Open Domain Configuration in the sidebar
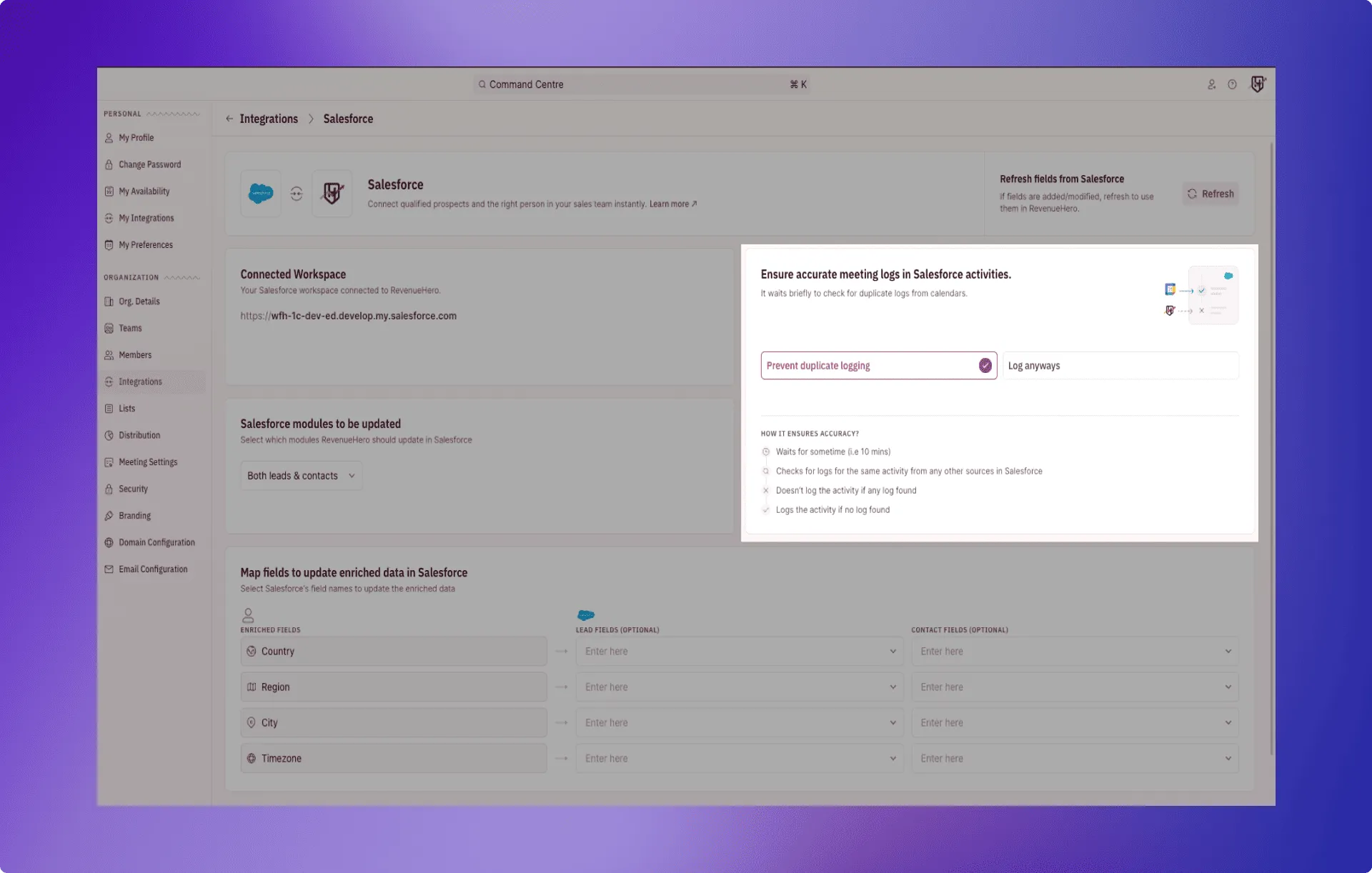The width and height of the screenshot is (1372, 873). (x=156, y=542)
